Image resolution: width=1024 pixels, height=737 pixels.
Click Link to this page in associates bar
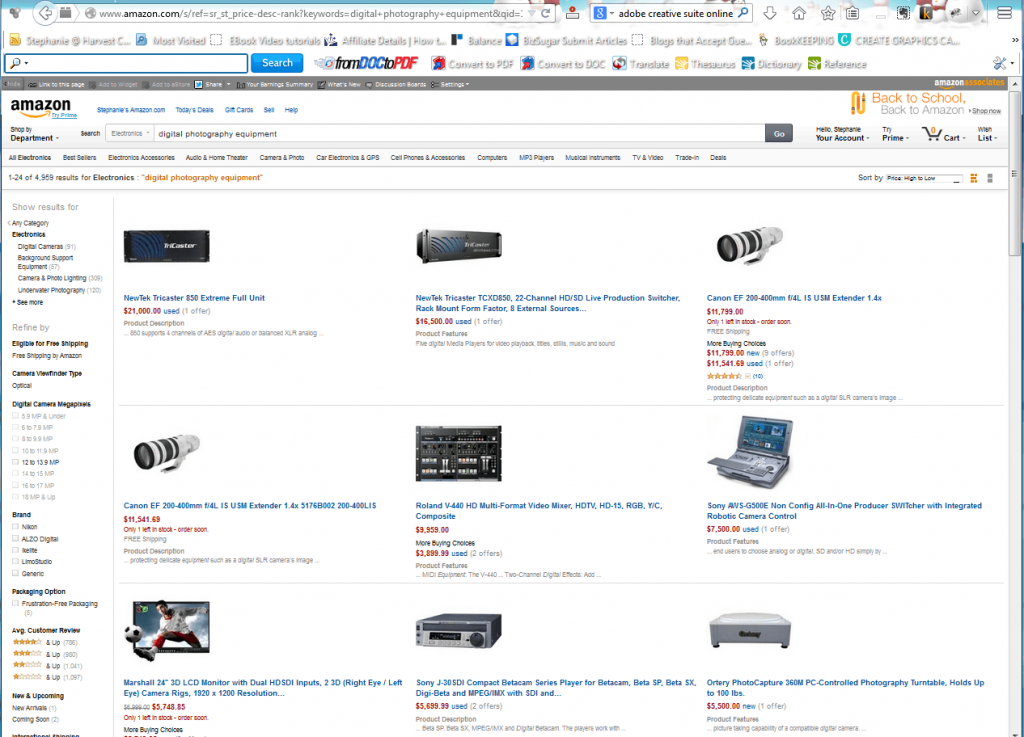point(56,84)
